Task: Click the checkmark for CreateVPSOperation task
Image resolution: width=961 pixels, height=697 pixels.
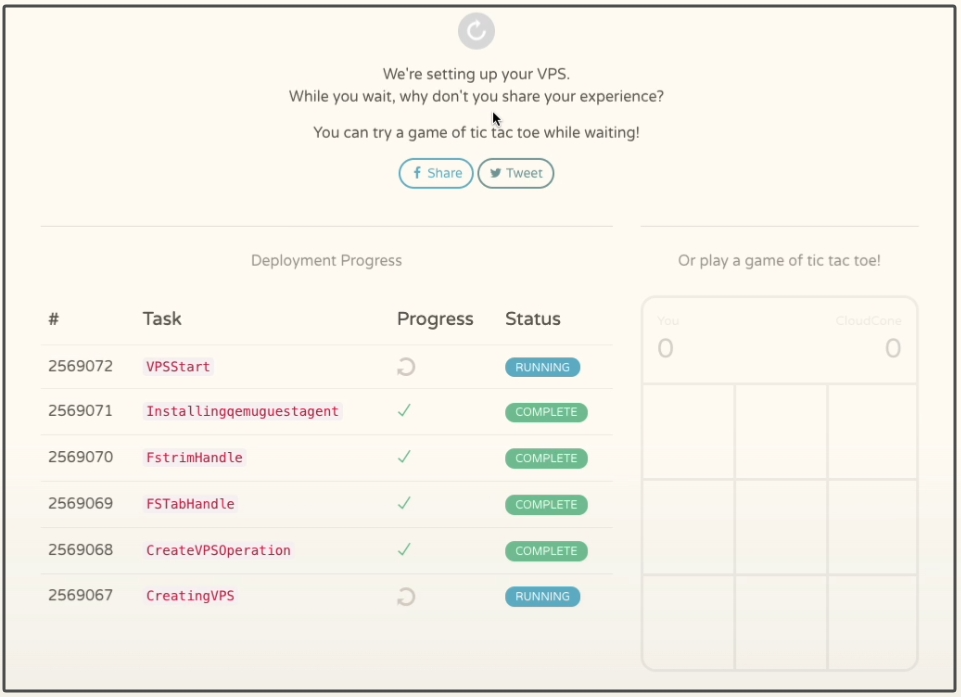Action: pyautogui.click(x=404, y=549)
